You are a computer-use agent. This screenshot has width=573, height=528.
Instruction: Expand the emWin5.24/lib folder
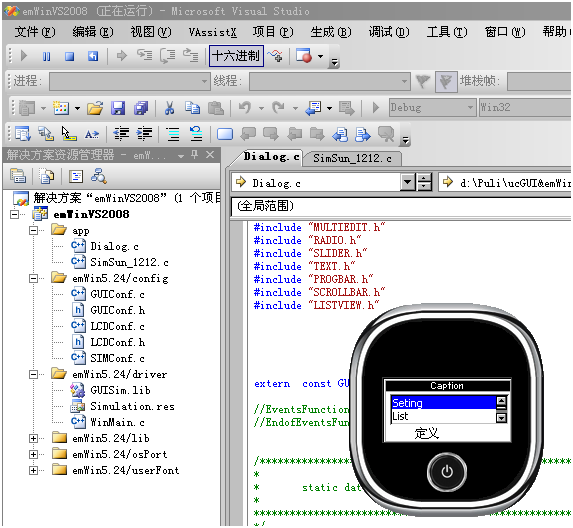[x=33, y=438]
